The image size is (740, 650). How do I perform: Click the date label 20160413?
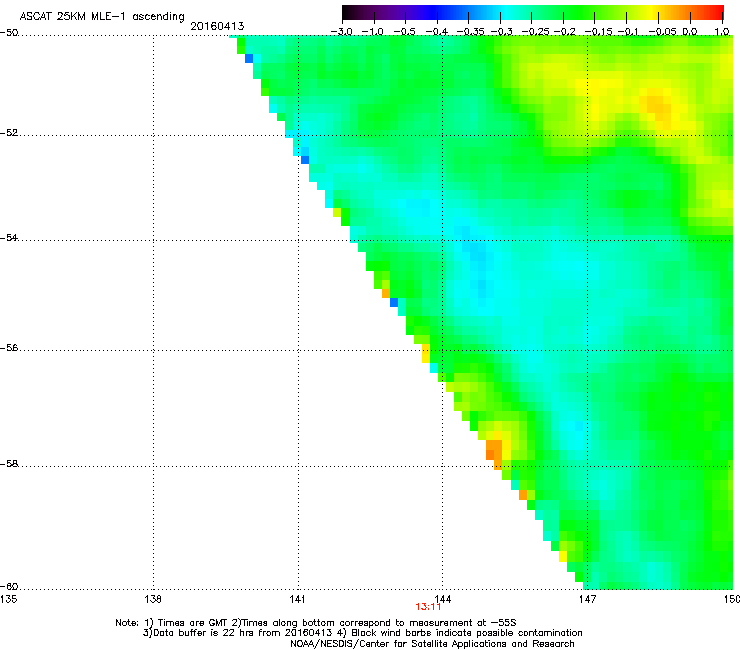(217, 26)
